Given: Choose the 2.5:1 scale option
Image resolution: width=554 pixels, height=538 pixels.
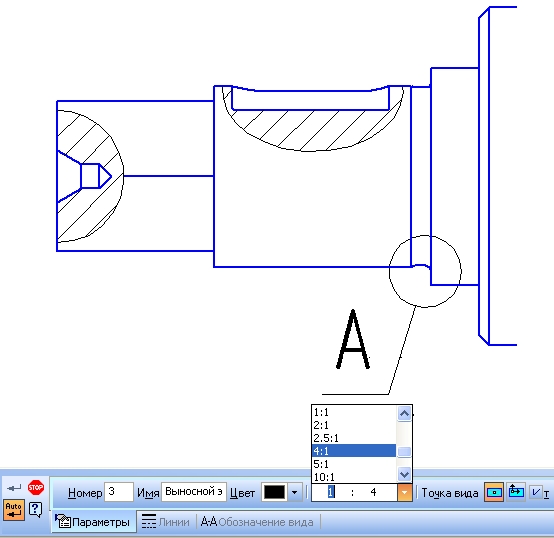Looking at the screenshot, I should click(354, 438).
